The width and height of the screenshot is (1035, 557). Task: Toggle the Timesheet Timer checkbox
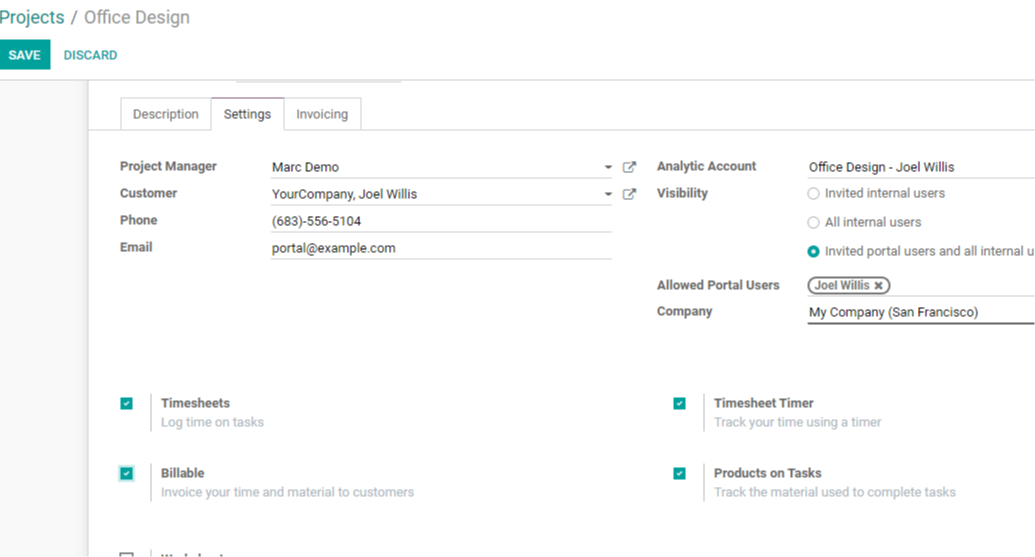point(679,403)
